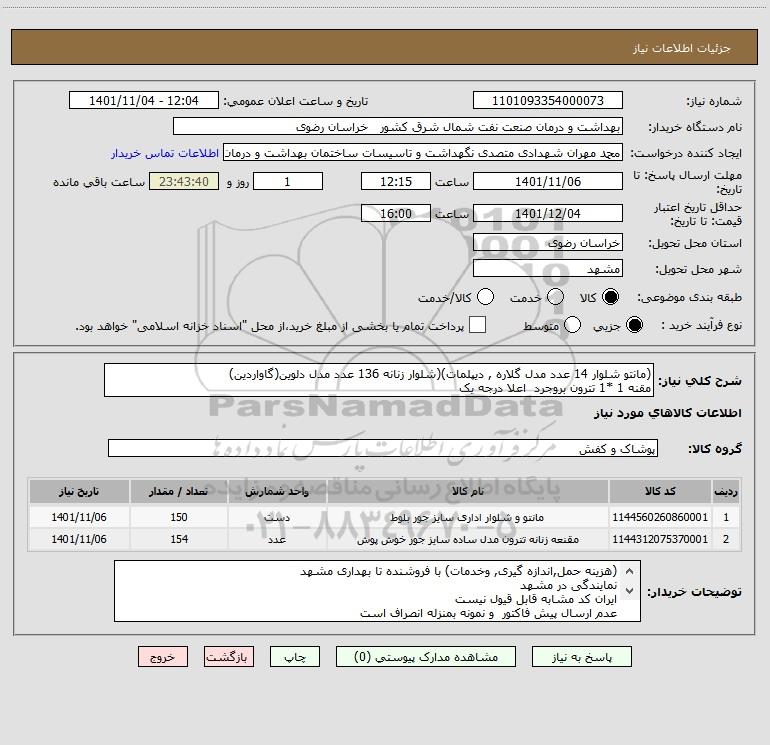The image size is (770, 745).
Task: Click the نام کالا column header
Action: pyautogui.click(x=468, y=491)
